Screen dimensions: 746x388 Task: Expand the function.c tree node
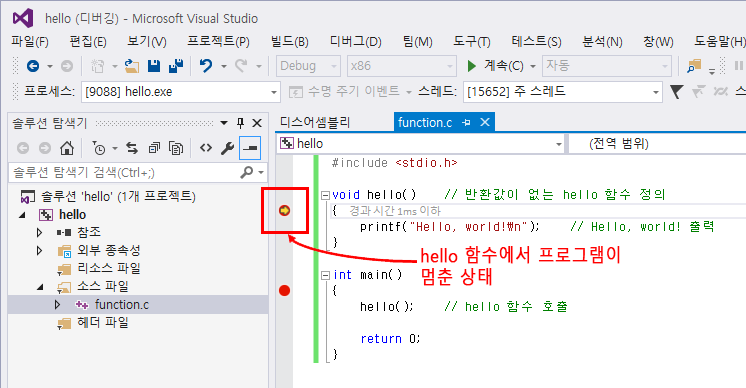coord(57,304)
